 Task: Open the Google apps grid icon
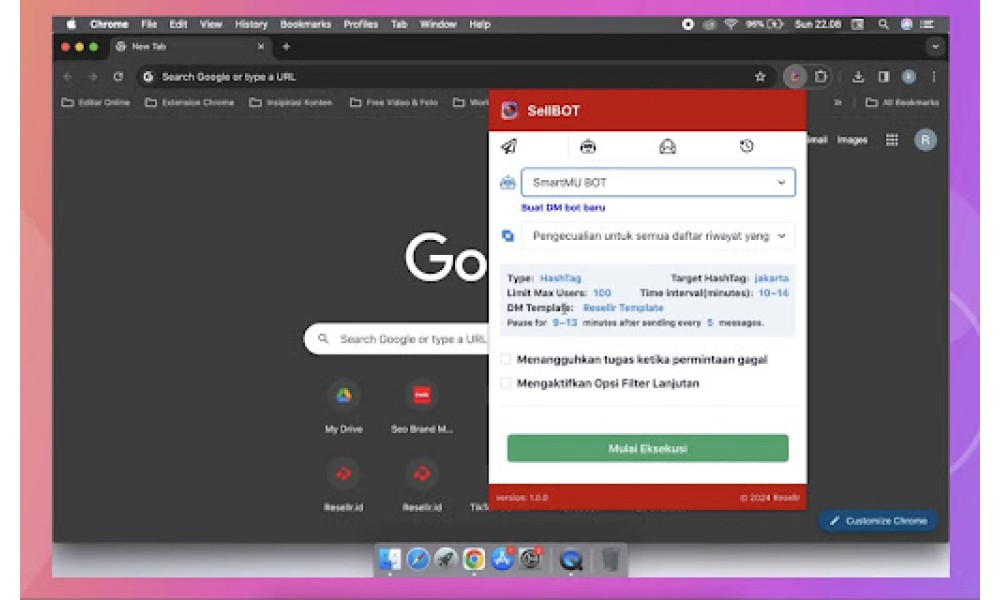pos(892,140)
